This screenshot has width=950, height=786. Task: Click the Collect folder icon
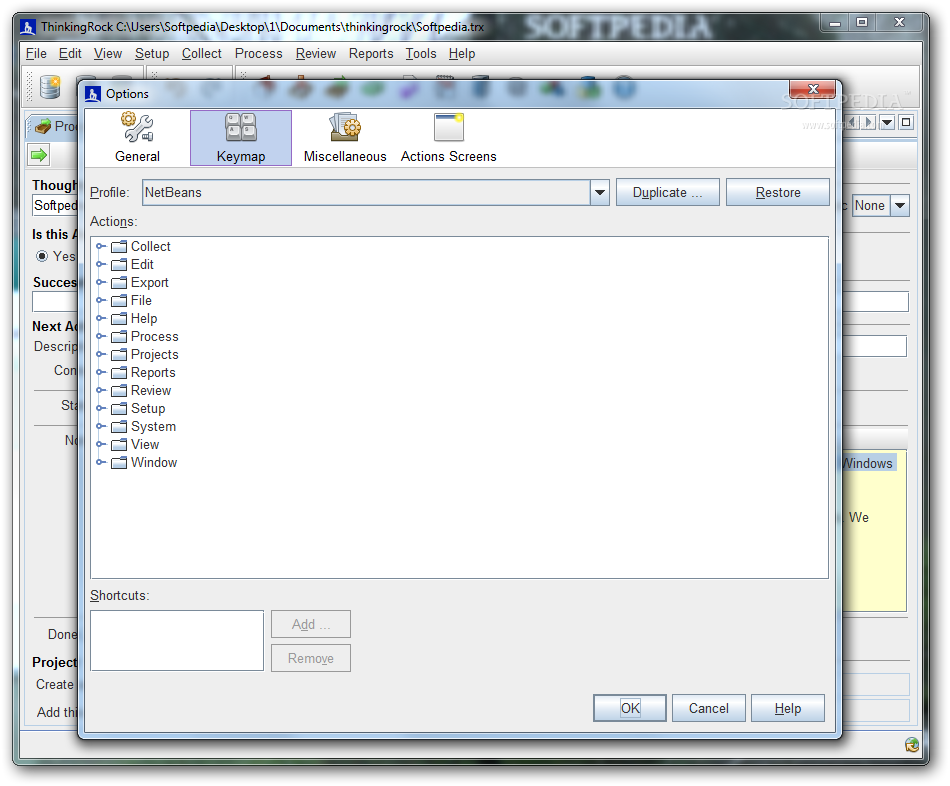(119, 247)
